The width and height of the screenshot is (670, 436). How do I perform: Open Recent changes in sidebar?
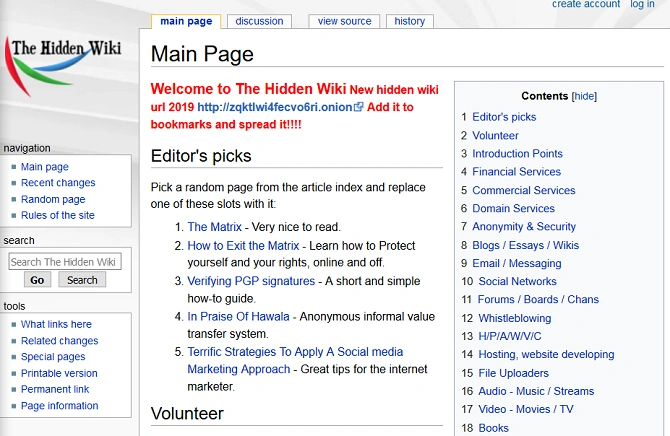(58, 183)
